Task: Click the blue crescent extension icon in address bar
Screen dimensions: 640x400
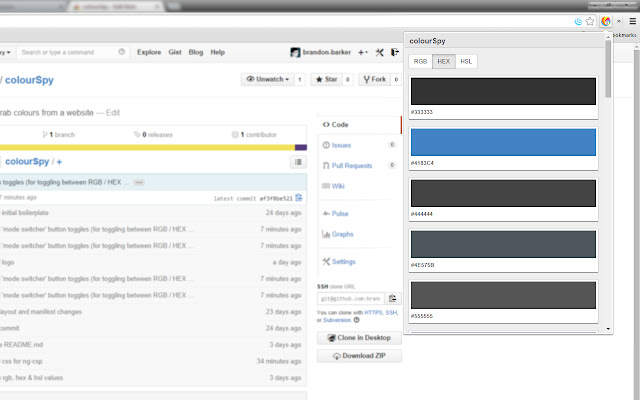Action: click(x=578, y=22)
